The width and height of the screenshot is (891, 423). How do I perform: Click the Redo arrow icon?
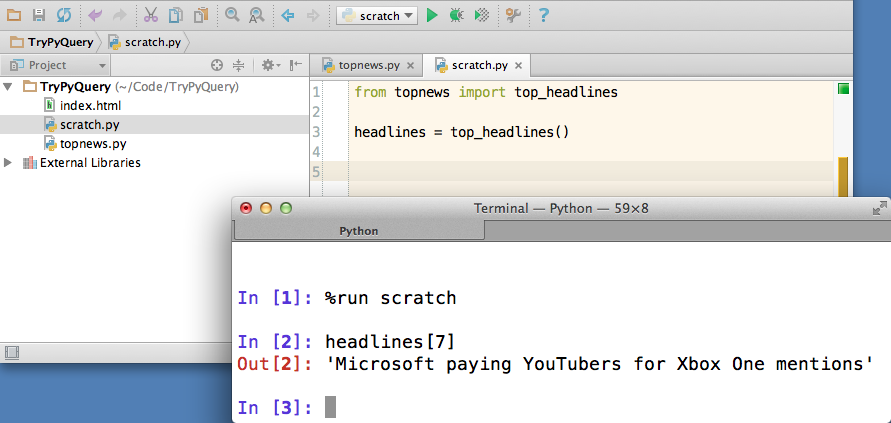click(x=119, y=15)
